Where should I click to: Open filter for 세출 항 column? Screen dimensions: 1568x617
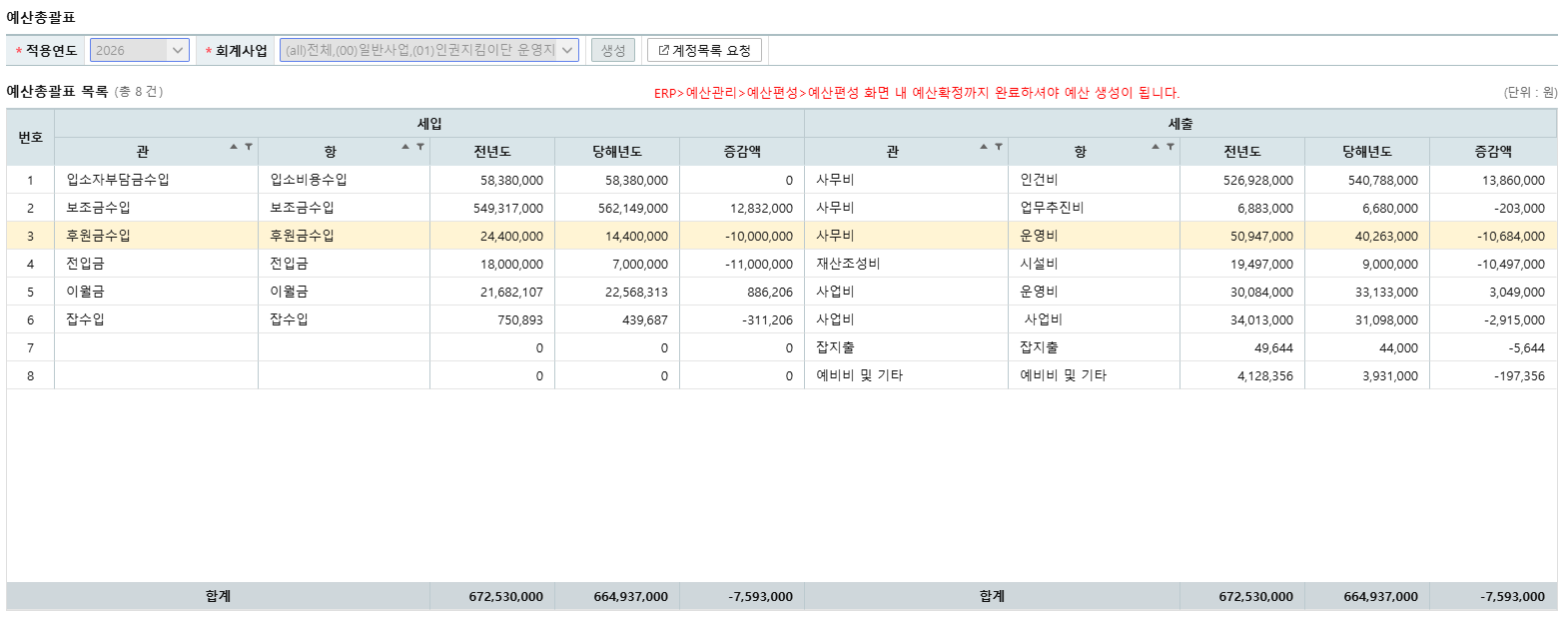tap(1171, 147)
